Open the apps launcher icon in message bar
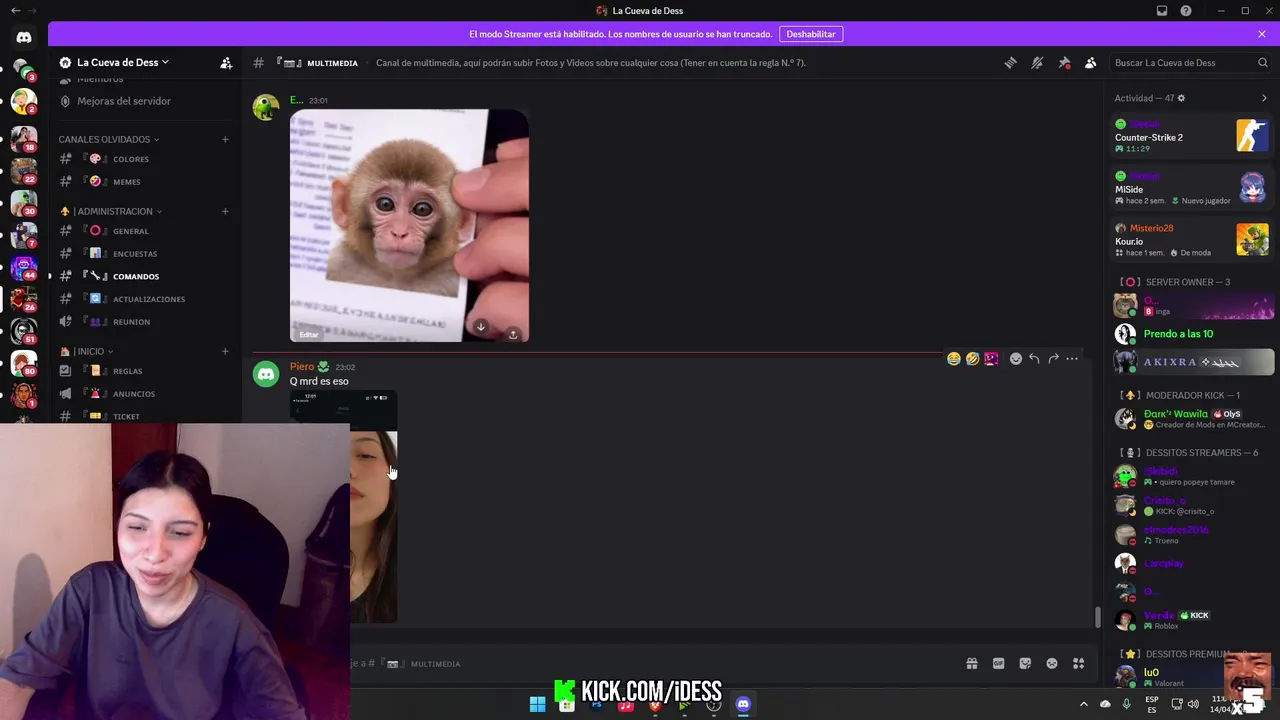Image resolution: width=1280 pixels, height=720 pixels. pyautogui.click(x=1079, y=663)
